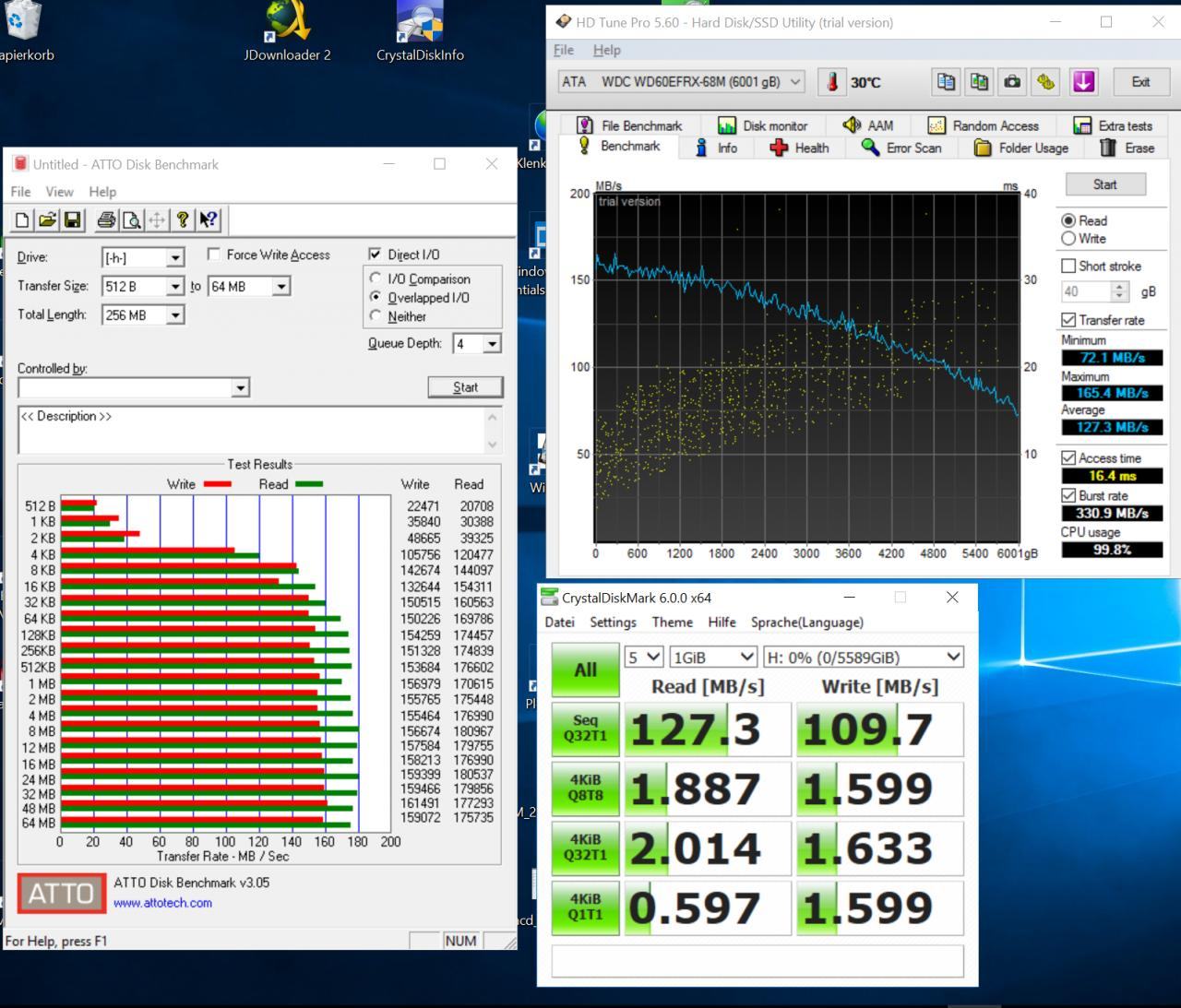This screenshot has width=1181, height=1008.
Task: Open the www.attotech.com link
Action: tap(162, 903)
